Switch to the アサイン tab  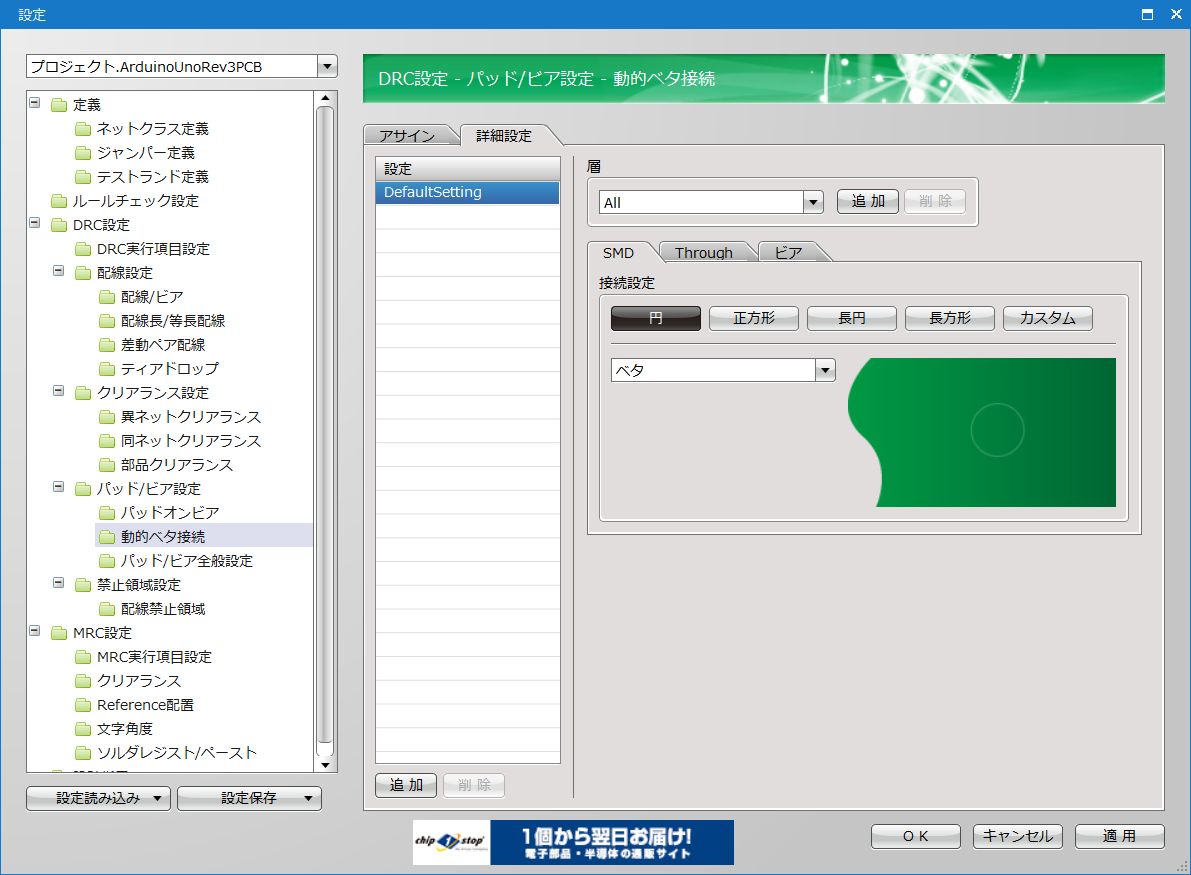407,136
